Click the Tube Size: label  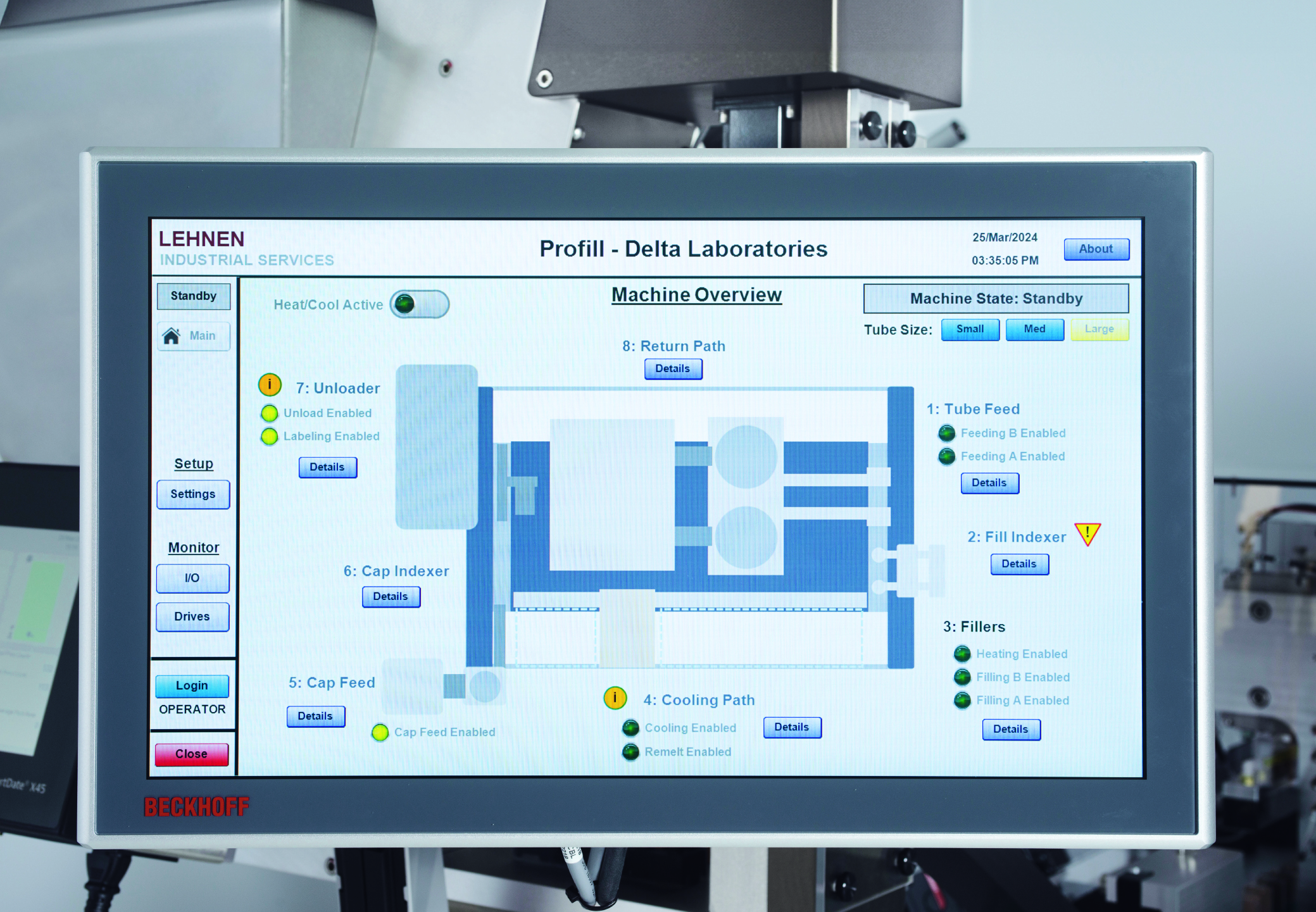click(898, 330)
